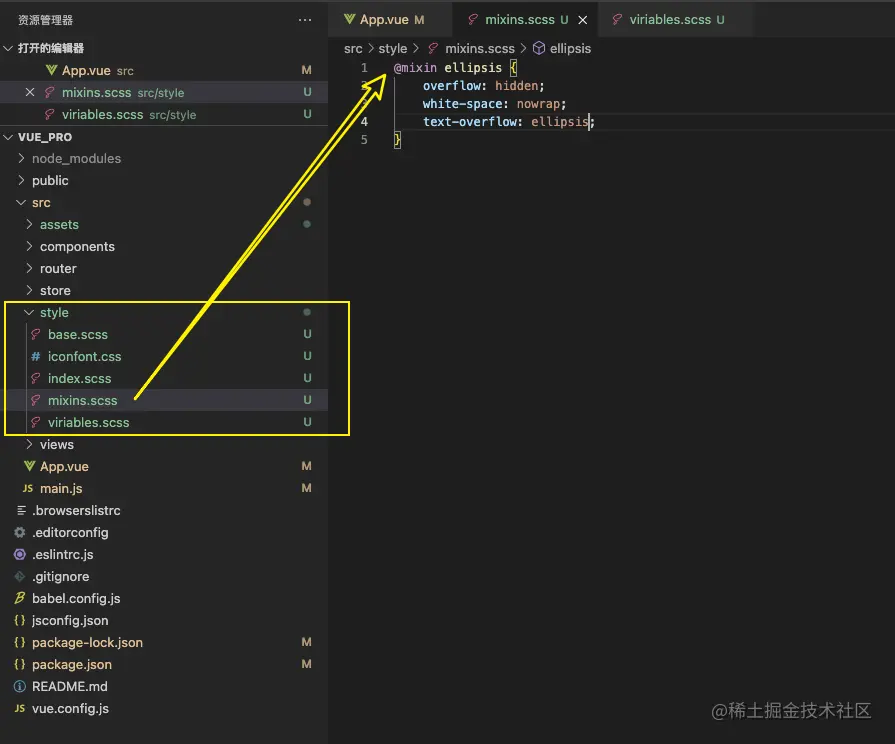This screenshot has height=744, width=895.
Task: Click the ESLint icon of .eslintrc.js
Action: click(x=20, y=554)
